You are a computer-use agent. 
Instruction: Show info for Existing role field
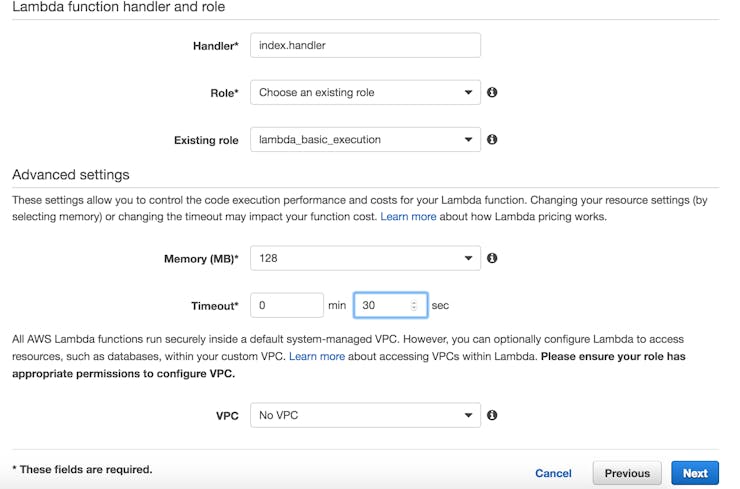click(x=492, y=139)
